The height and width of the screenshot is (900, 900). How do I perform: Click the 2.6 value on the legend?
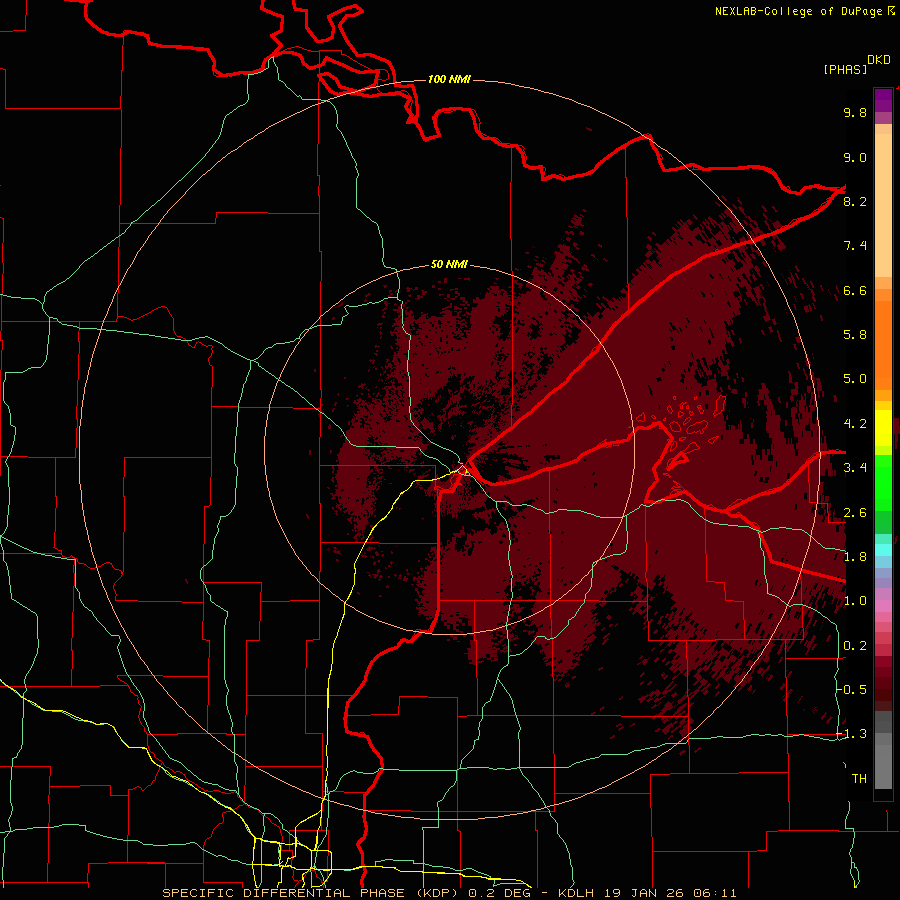(x=855, y=513)
